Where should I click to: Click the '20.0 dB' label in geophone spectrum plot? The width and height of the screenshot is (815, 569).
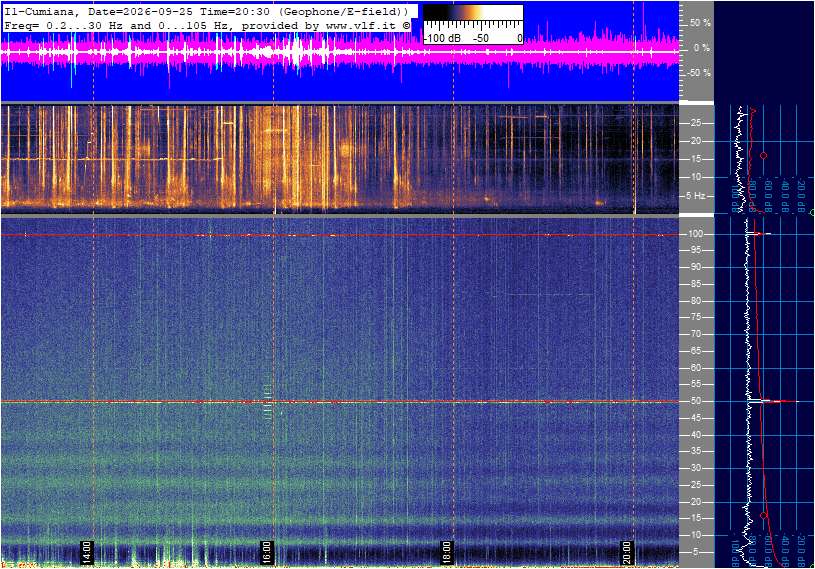[x=801, y=195]
